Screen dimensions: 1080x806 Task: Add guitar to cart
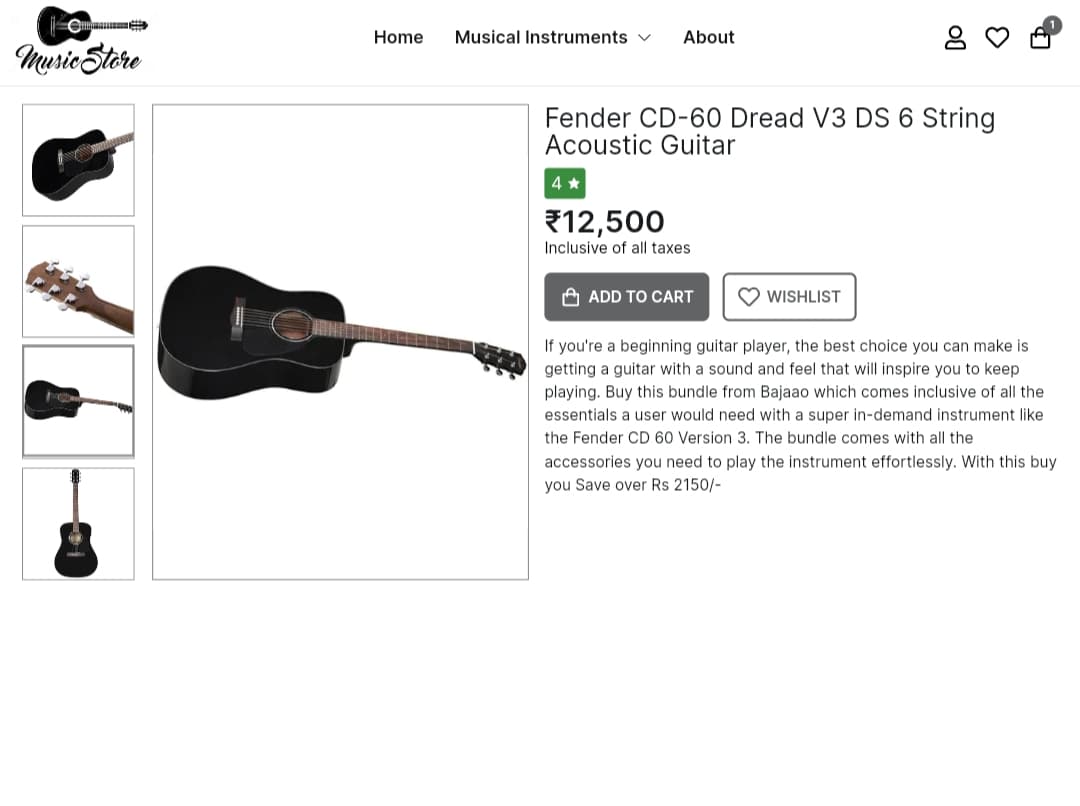(626, 297)
